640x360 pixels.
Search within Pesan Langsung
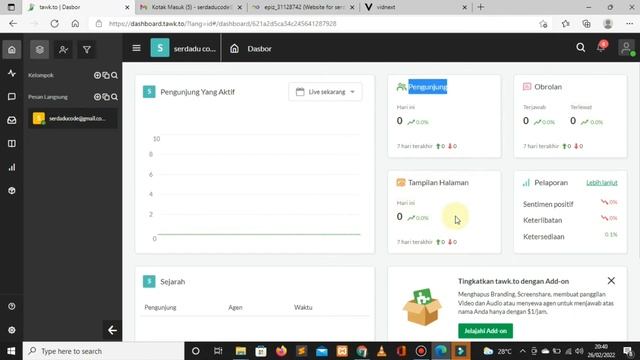[114, 97]
